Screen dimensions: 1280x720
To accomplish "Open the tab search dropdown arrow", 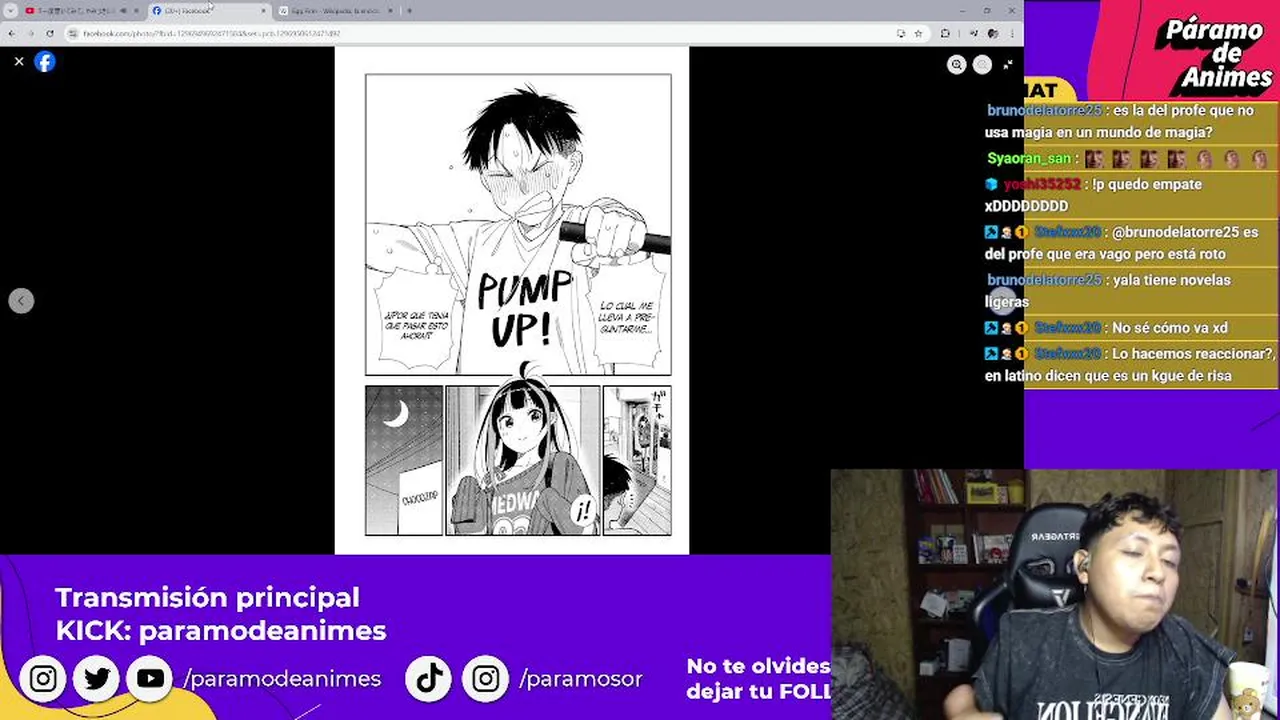I will pyautogui.click(x=9, y=11).
